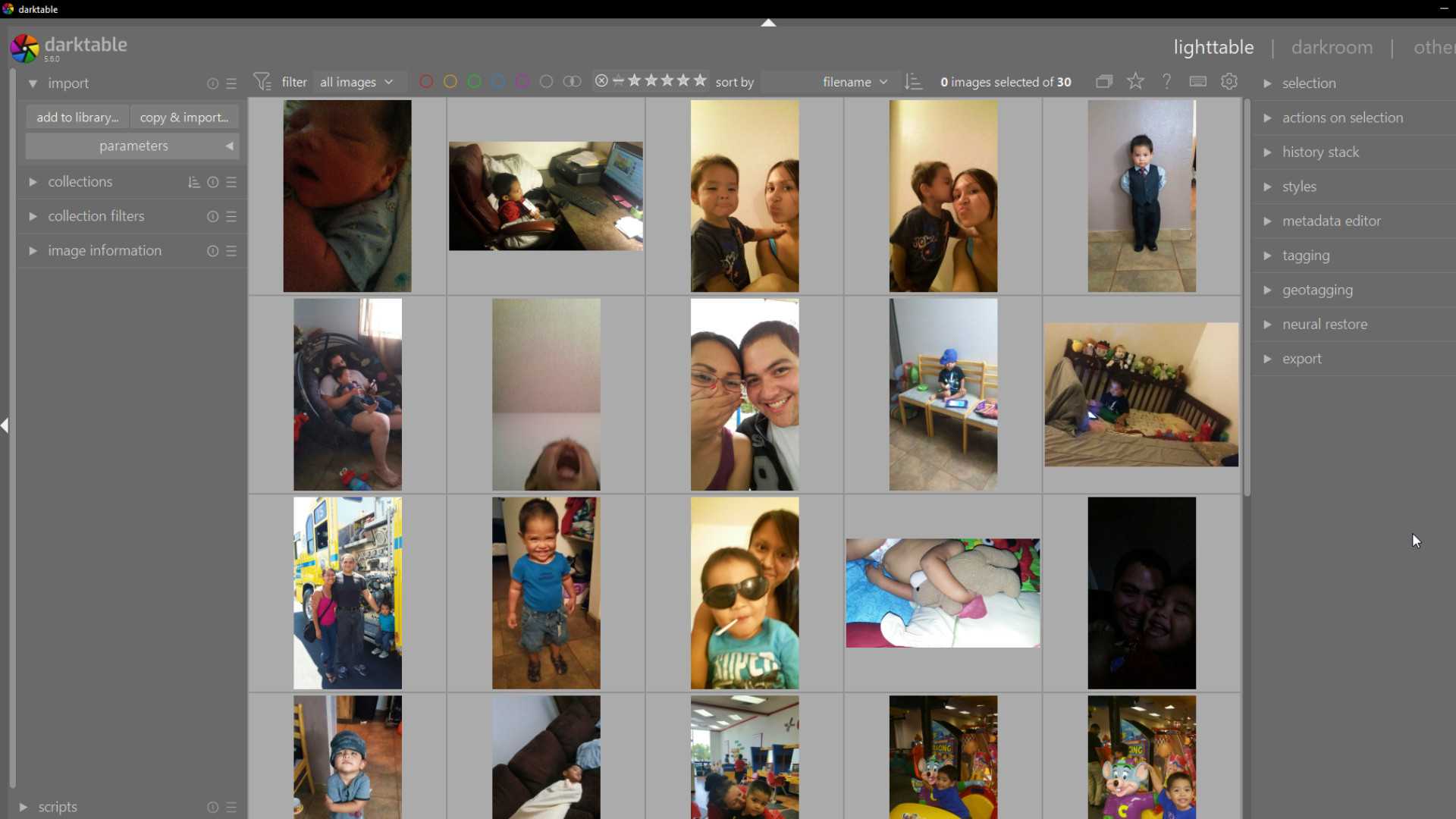Reset the collection filters module
Image resolution: width=1456 pixels, height=819 pixels.
pyautogui.click(x=212, y=216)
